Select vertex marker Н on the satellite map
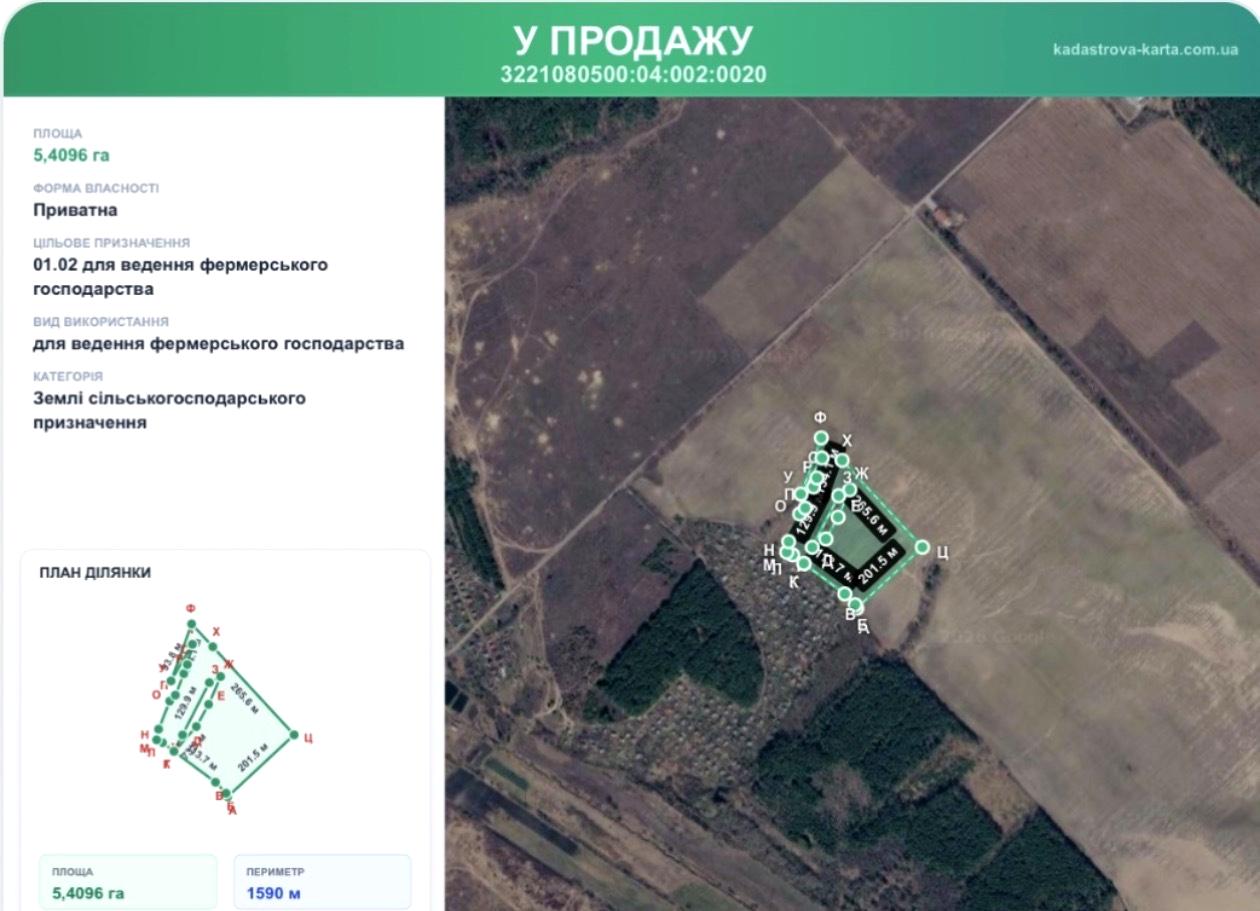This screenshot has height=911, width=1260. [x=788, y=541]
